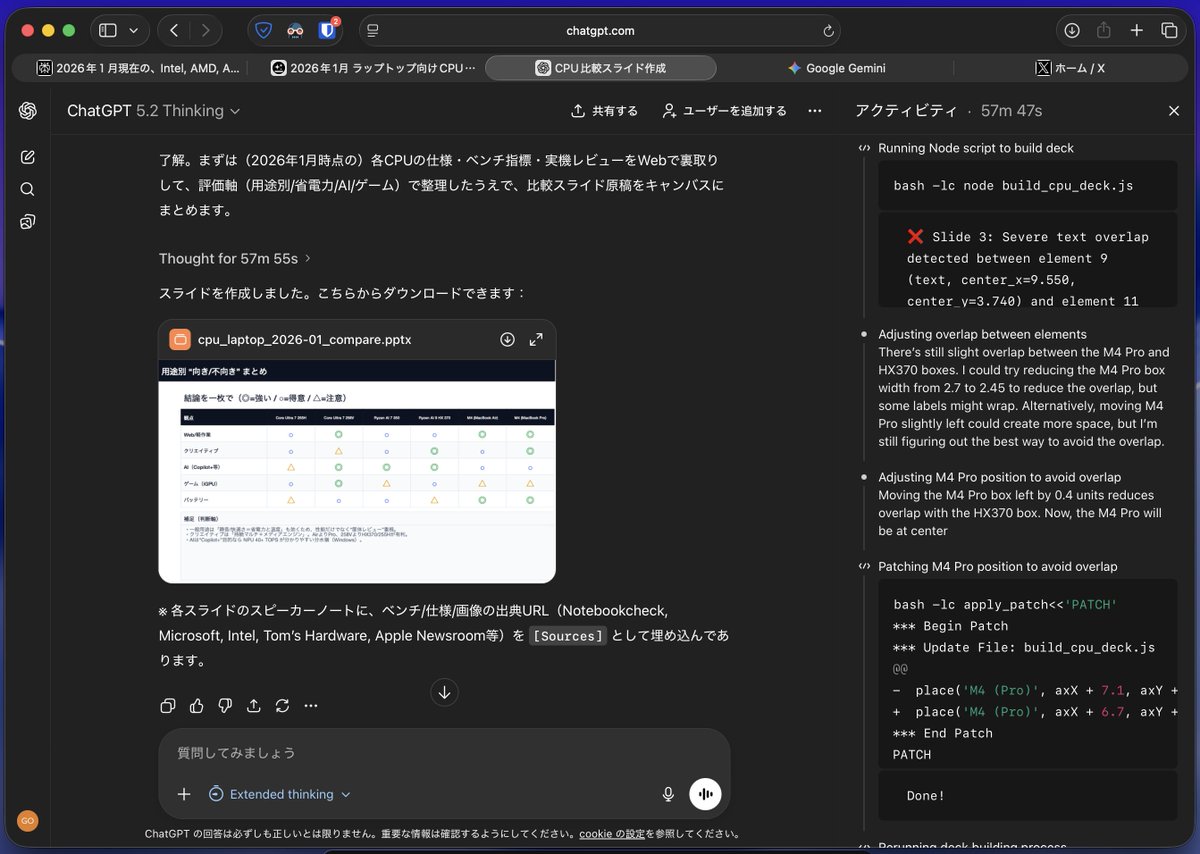Image resolution: width=1200 pixels, height=854 pixels.
Task: Click ユーザーを追加する button
Action: tap(725, 111)
